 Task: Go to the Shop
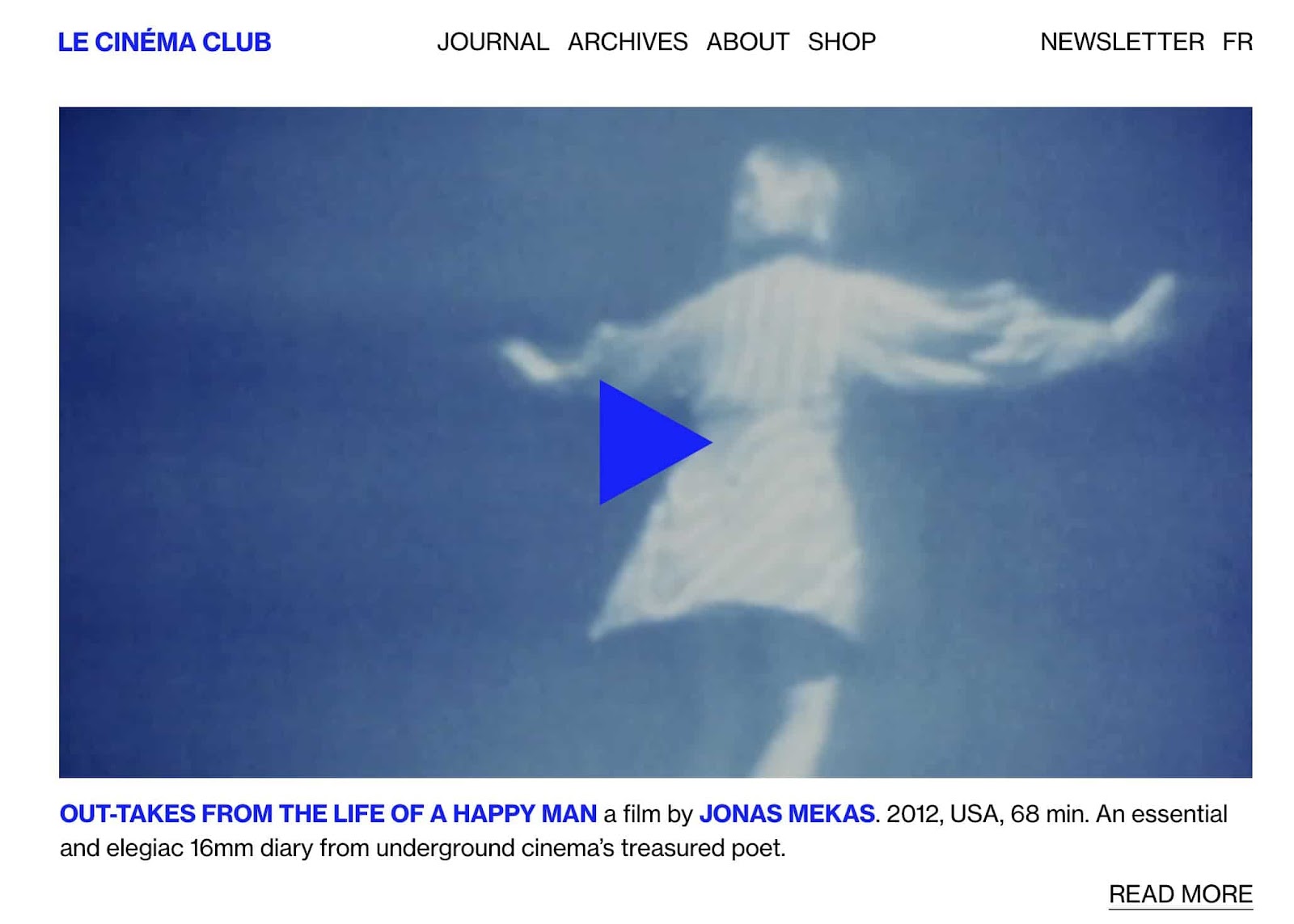pyautogui.click(x=842, y=42)
